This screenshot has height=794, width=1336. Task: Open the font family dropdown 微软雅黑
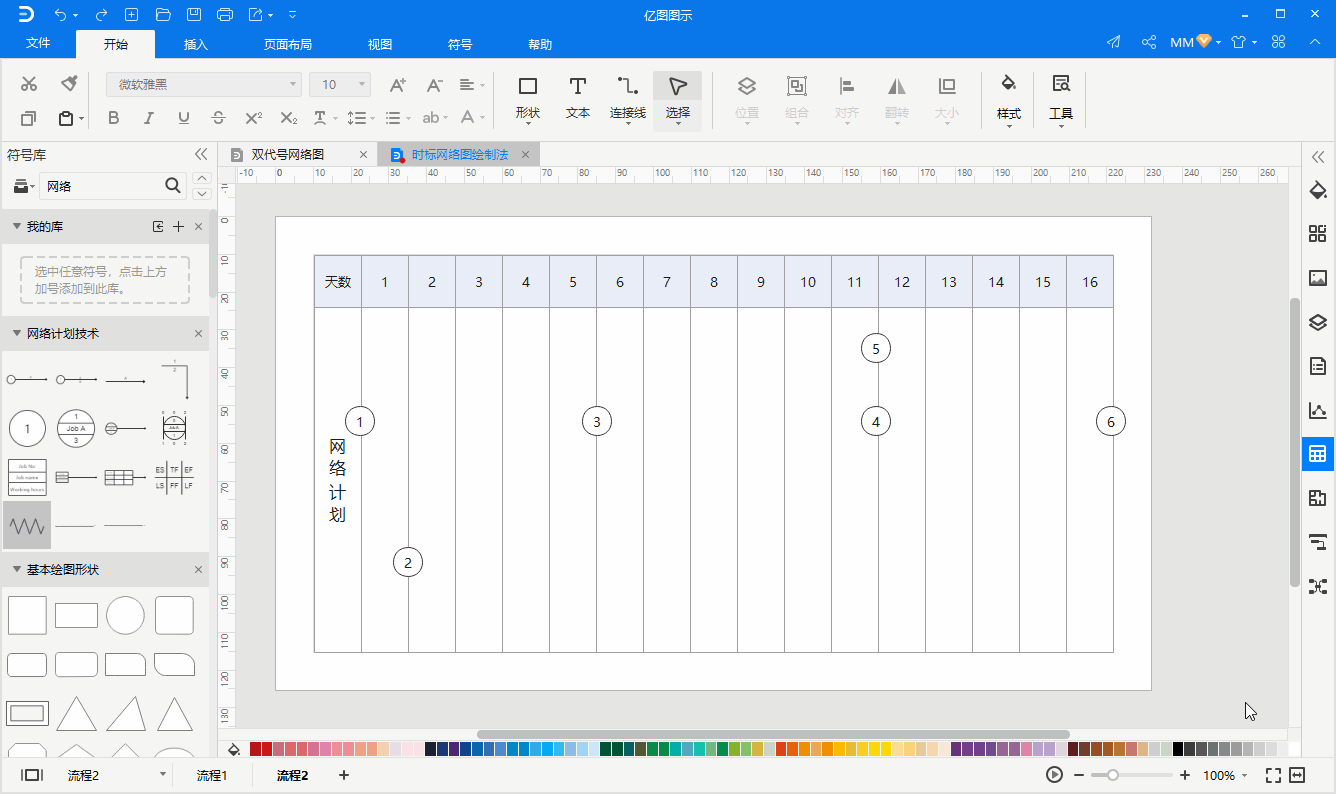click(204, 85)
